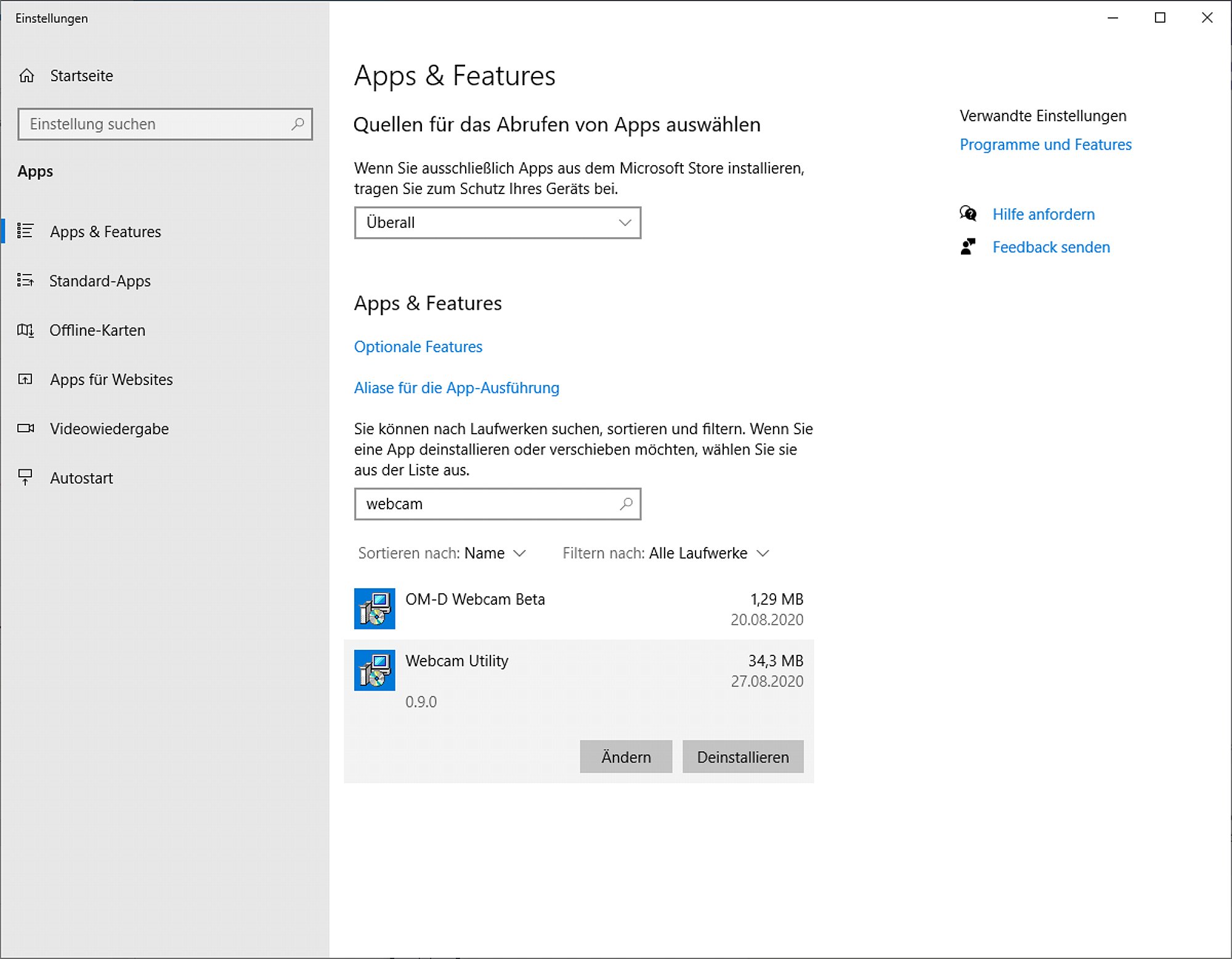Click the Offline-Karten map icon
Image resolution: width=1232 pixels, height=959 pixels.
tap(25, 330)
